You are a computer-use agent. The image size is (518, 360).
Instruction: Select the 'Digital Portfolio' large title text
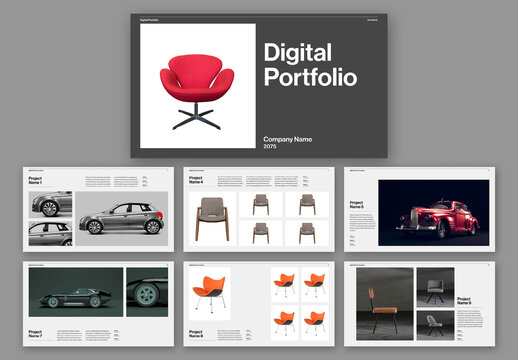point(310,65)
